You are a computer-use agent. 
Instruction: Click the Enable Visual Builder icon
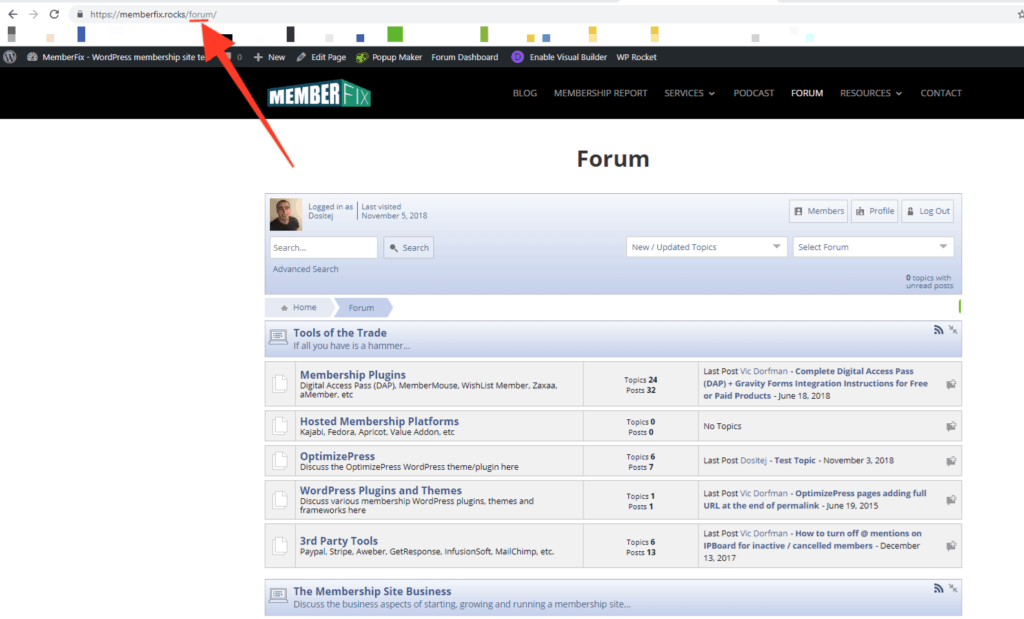coord(517,57)
